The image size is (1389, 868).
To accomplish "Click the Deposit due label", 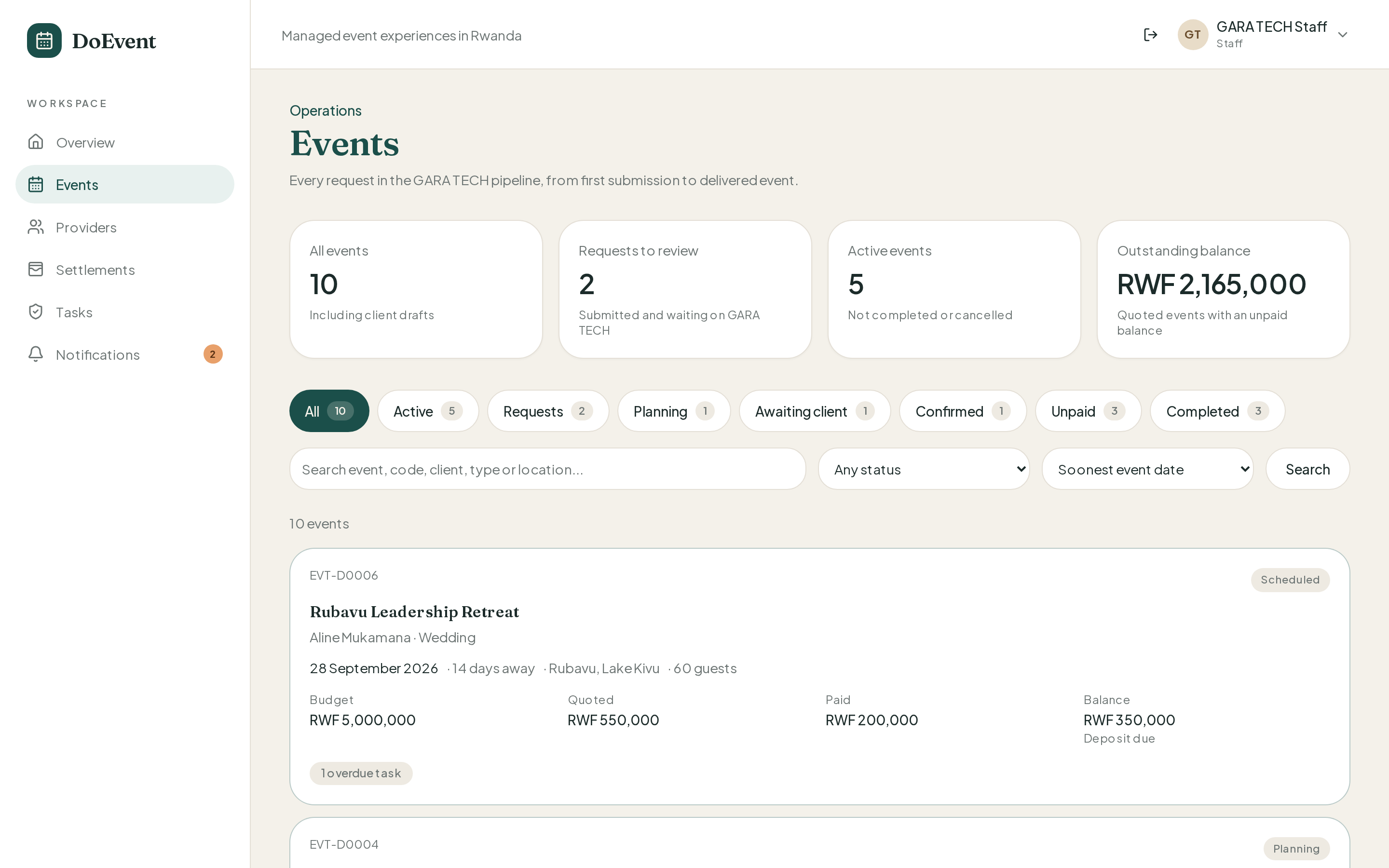I will 1118,739.
